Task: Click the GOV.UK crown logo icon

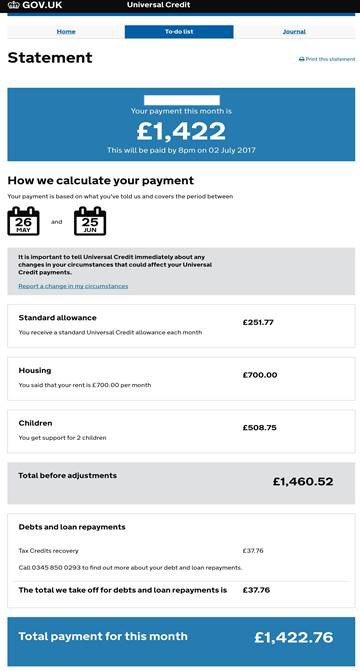Action: 13,5
